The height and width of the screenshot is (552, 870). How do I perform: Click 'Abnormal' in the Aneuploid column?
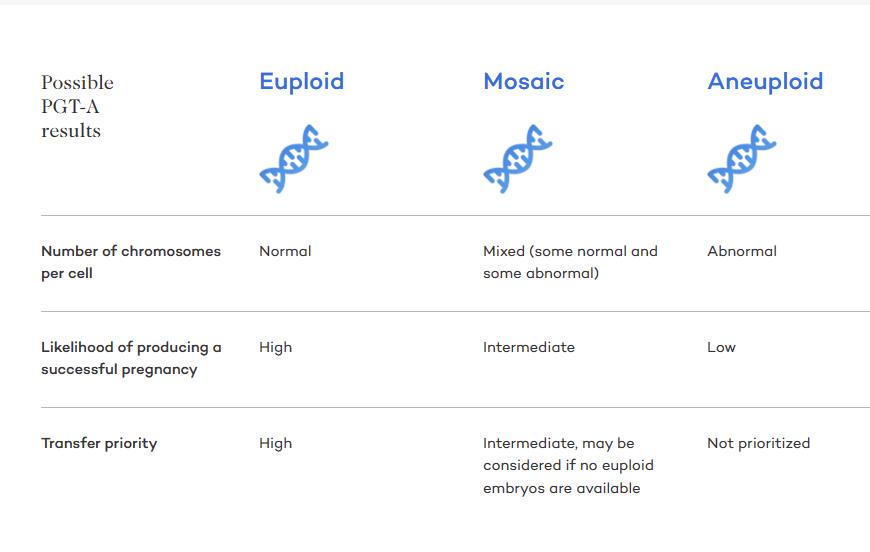(741, 251)
